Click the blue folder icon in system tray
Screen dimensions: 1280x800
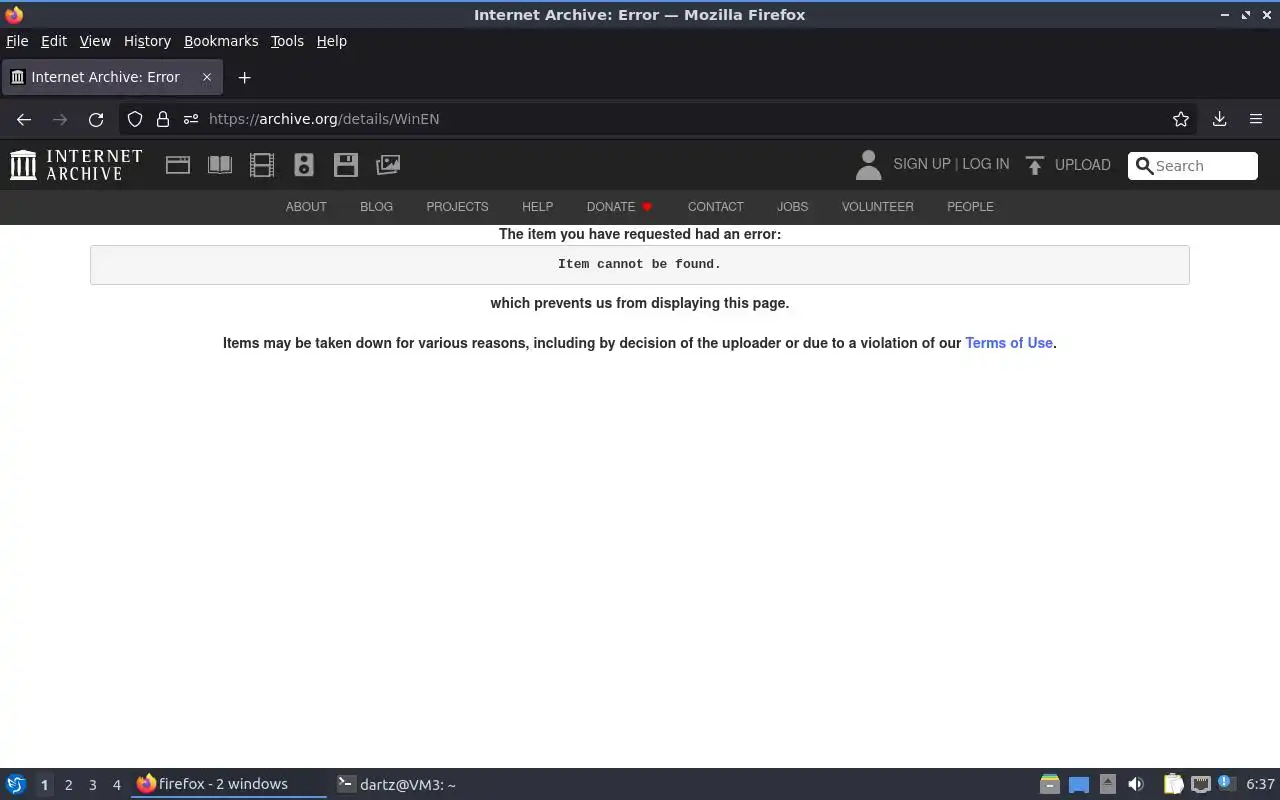(x=1079, y=785)
